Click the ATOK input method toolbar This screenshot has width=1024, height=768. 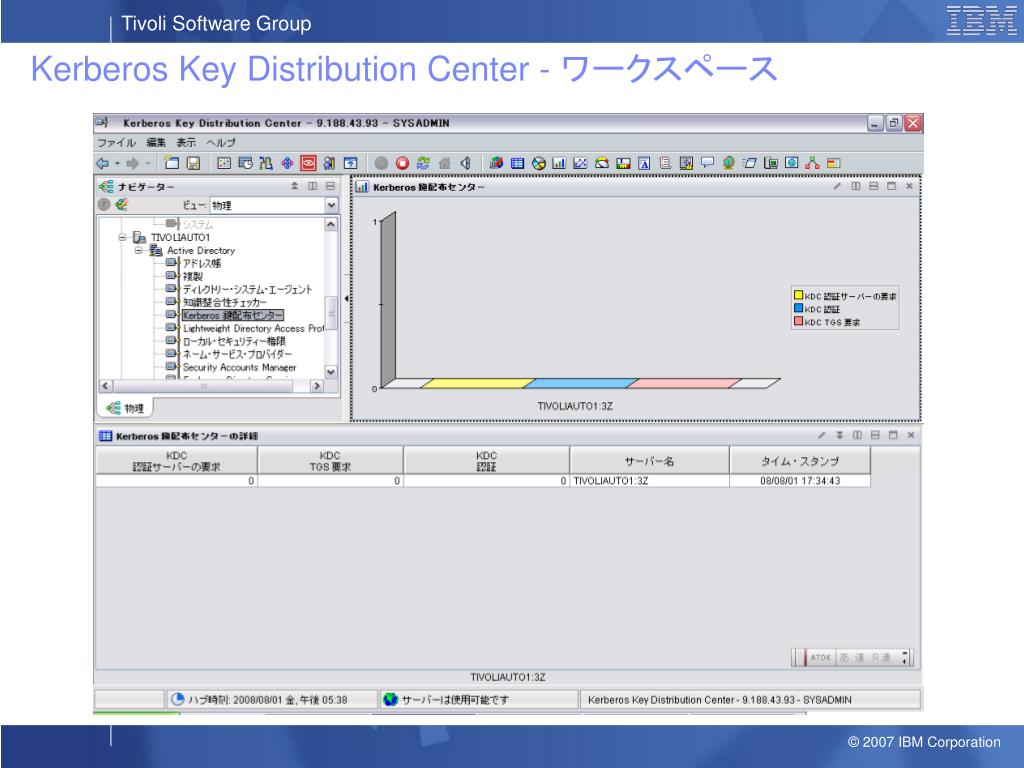coord(852,658)
